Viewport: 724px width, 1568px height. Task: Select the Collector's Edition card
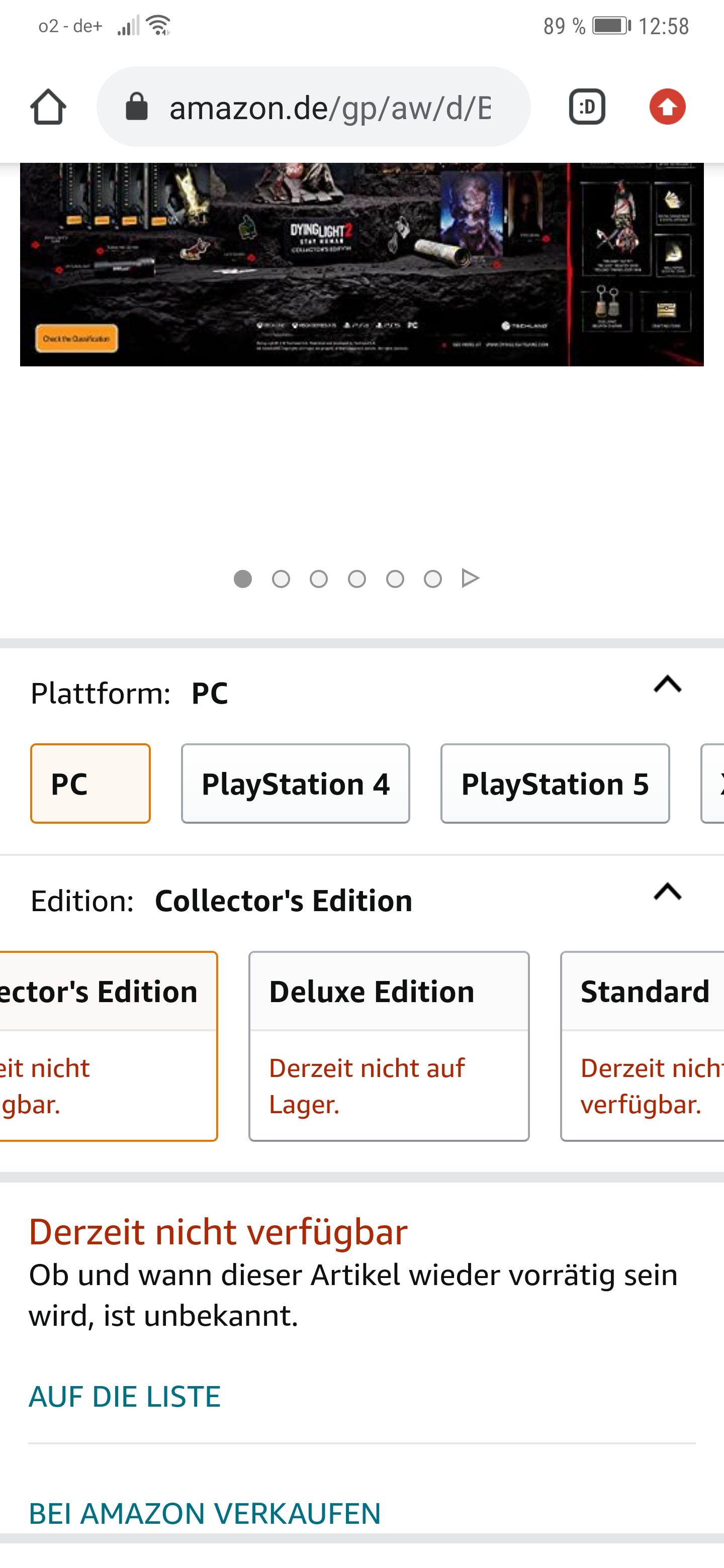[x=109, y=1046]
